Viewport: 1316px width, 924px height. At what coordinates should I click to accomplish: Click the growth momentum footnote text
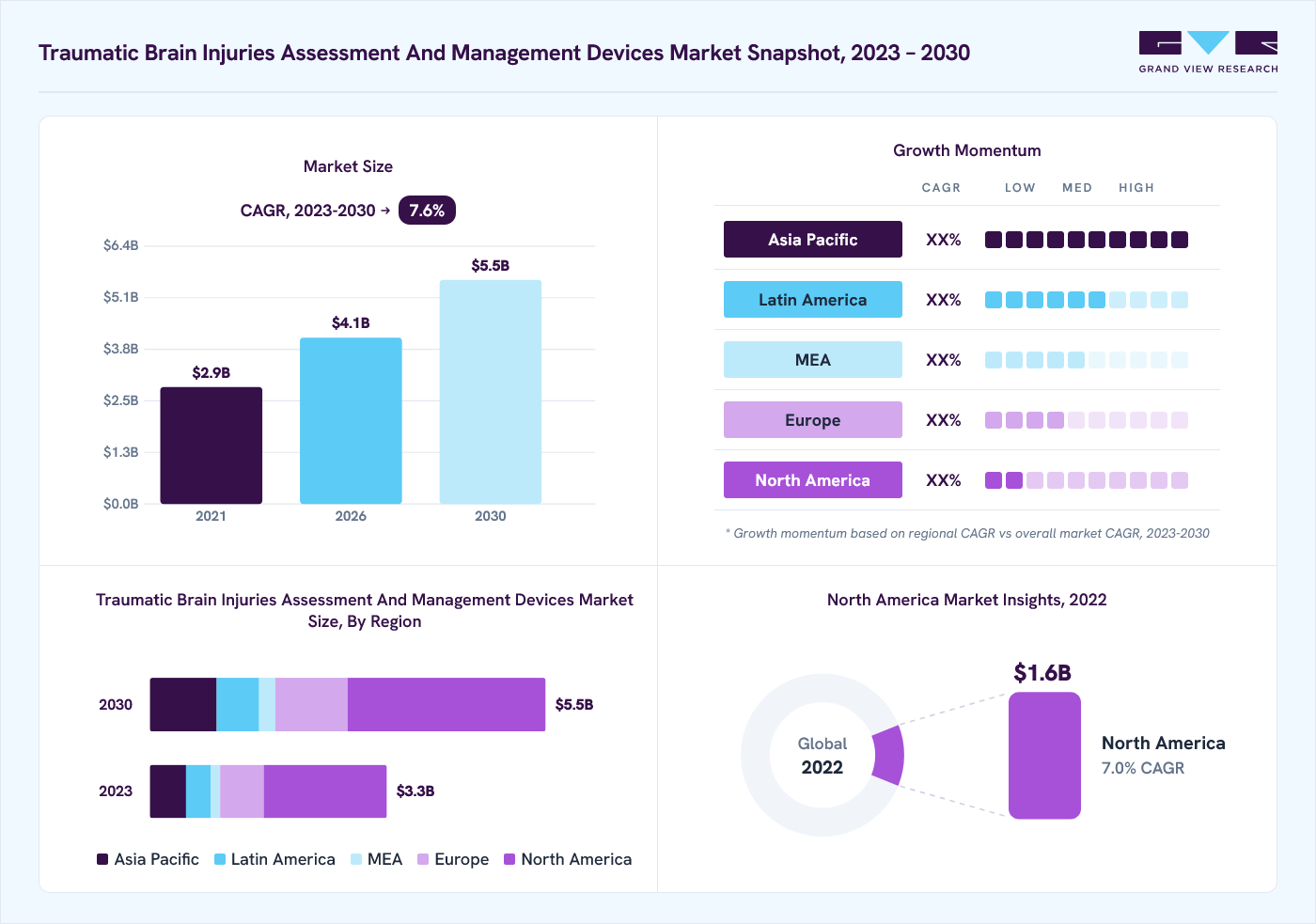(x=967, y=533)
